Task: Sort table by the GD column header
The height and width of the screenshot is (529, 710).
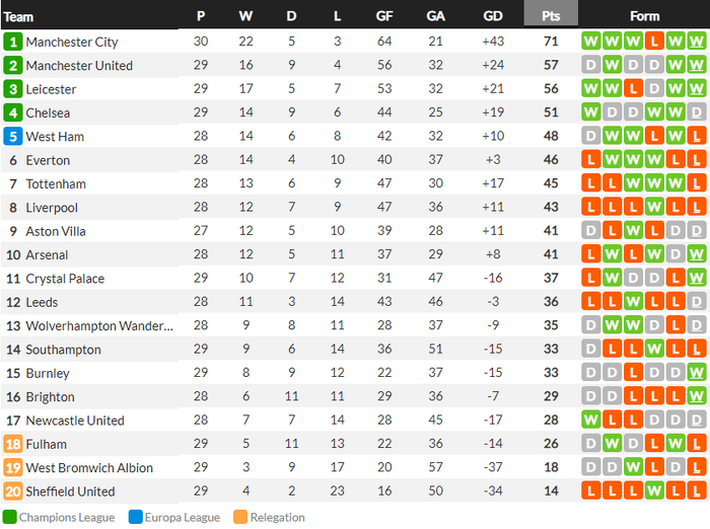Action: click(x=492, y=16)
